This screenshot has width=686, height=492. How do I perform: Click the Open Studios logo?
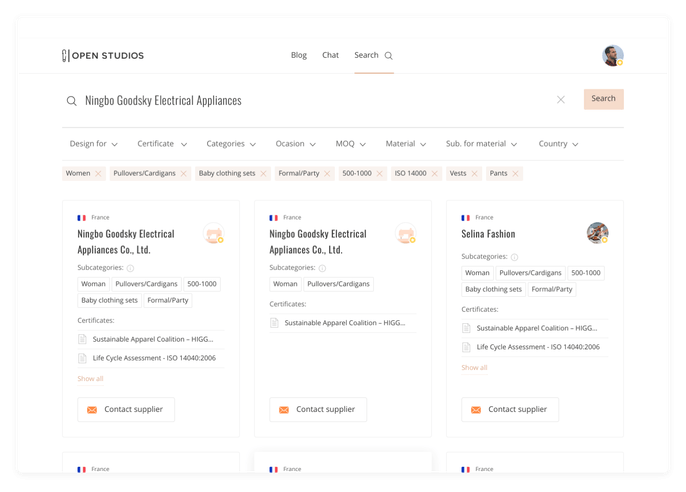[x=103, y=56]
